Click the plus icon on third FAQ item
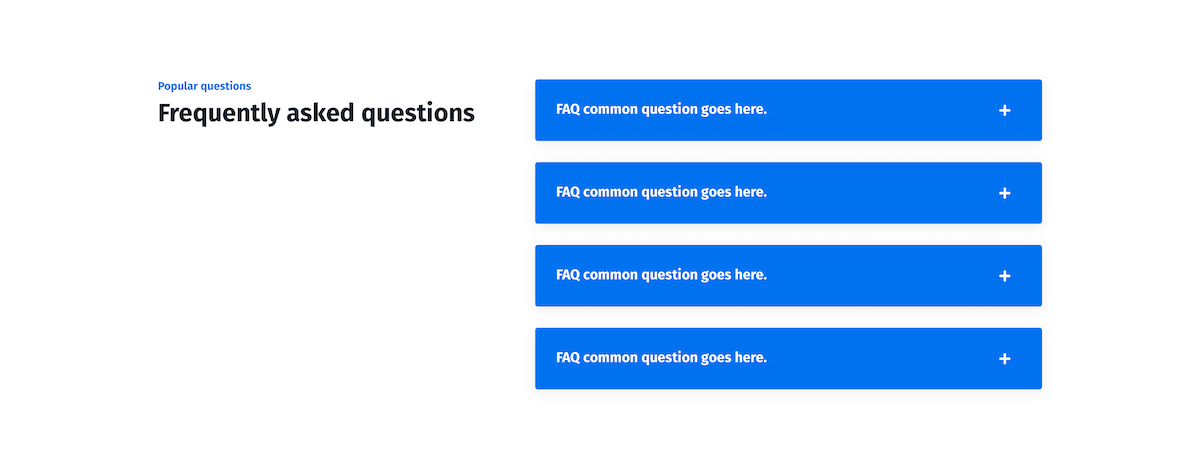The height and width of the screenshot is (468, 1200). [1005, 276]
